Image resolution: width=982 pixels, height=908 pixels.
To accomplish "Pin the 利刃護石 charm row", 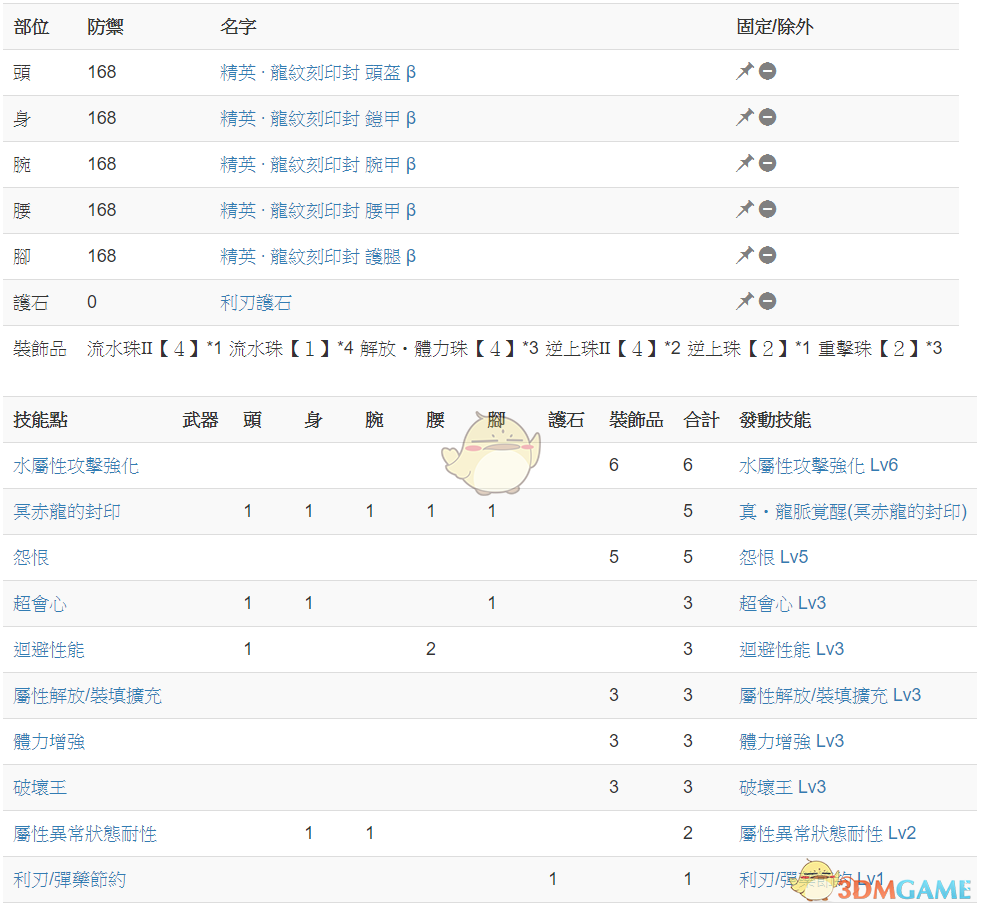I will tap(744, 302).
